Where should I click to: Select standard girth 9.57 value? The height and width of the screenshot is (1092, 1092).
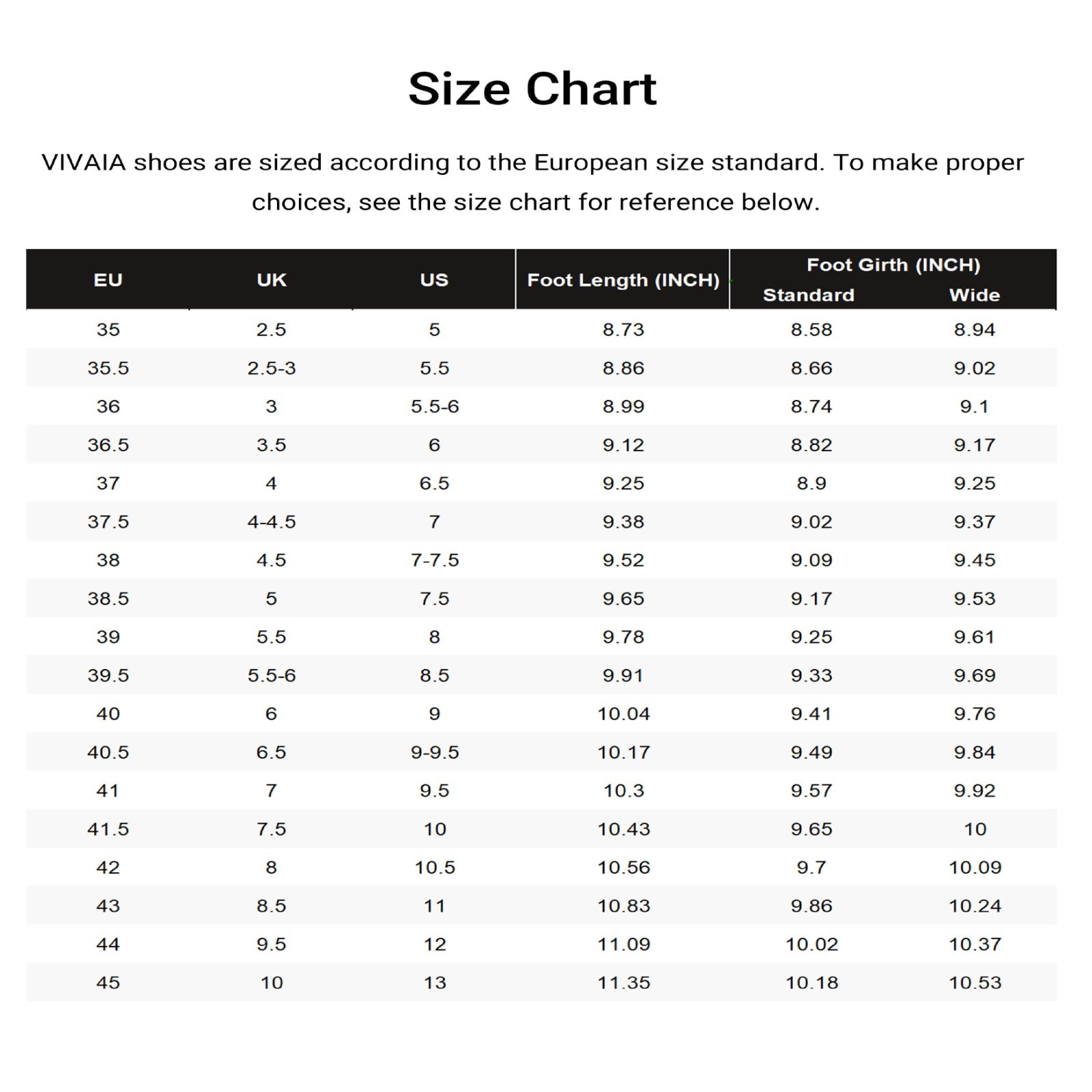click(811, 790)
